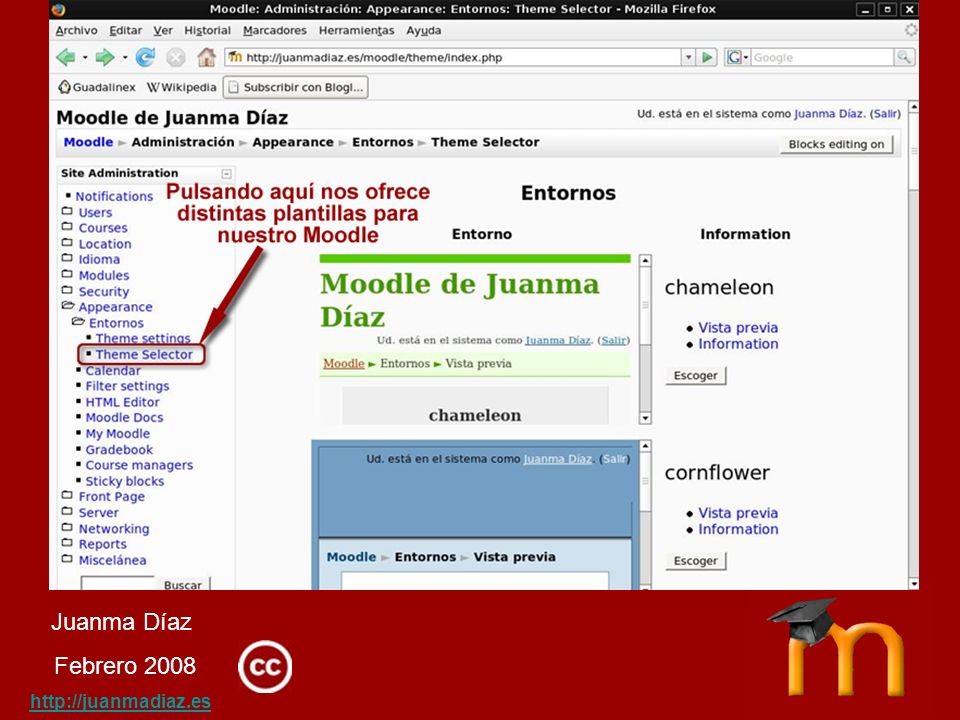This screenshot has width=960, height=720.
Task: Open the Ayuda menu
Action: coord(424,31)
